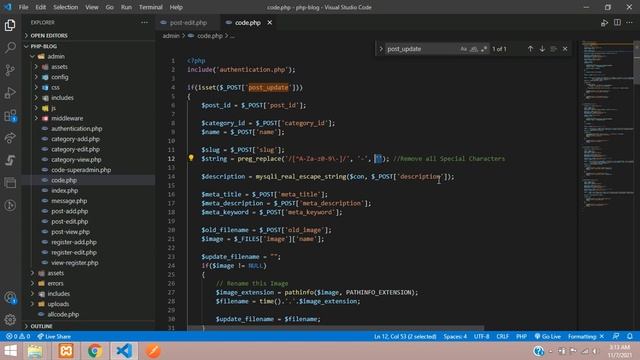This screenshot has width=640, height=360.
Task: Expand the errors folder
Action: coord(89,283)
